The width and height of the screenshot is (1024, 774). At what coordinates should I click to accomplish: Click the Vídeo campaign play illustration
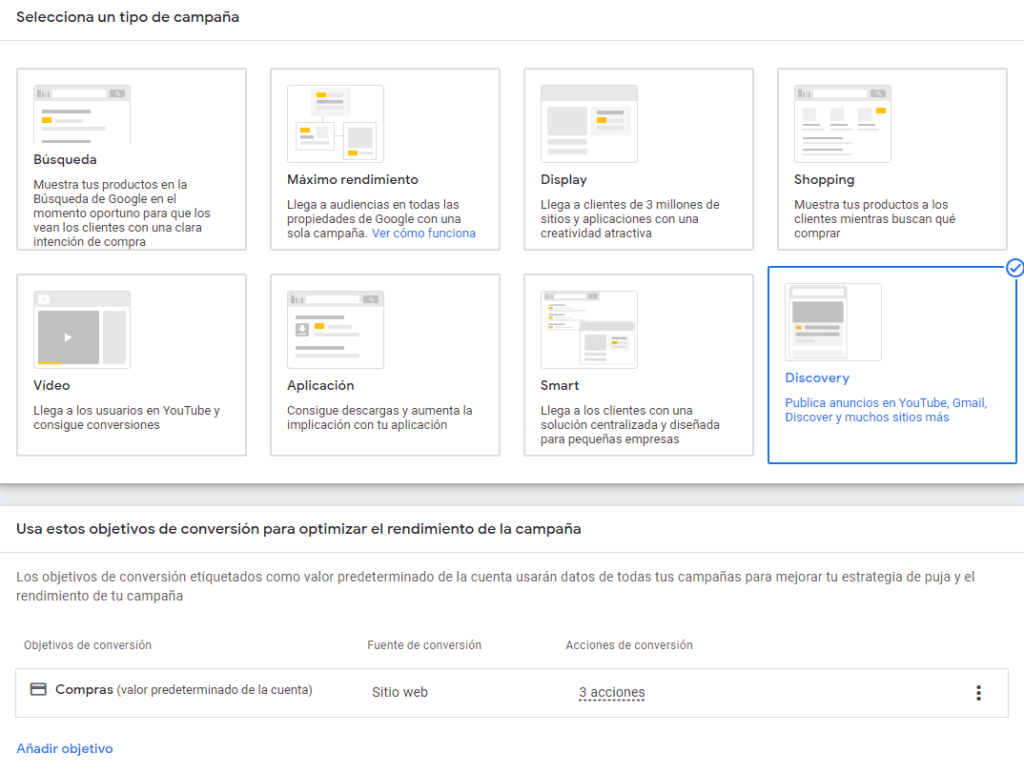coord(82,329)
